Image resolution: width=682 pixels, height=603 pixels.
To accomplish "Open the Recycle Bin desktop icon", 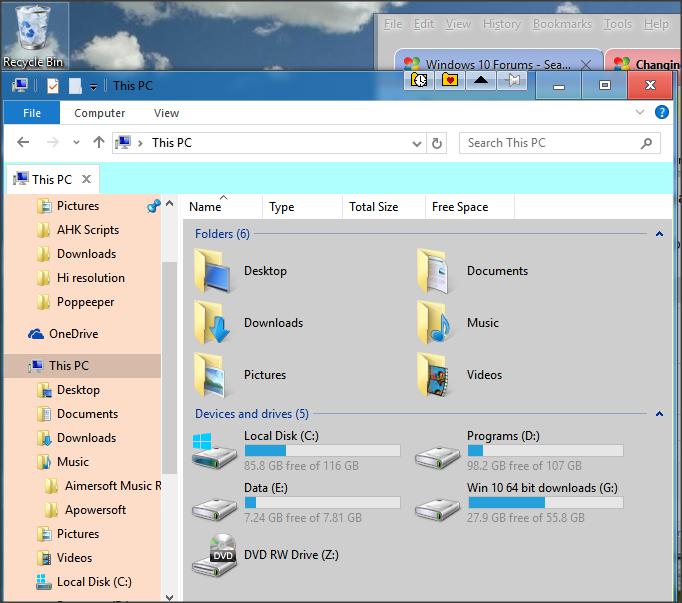I will pos(33,37).
